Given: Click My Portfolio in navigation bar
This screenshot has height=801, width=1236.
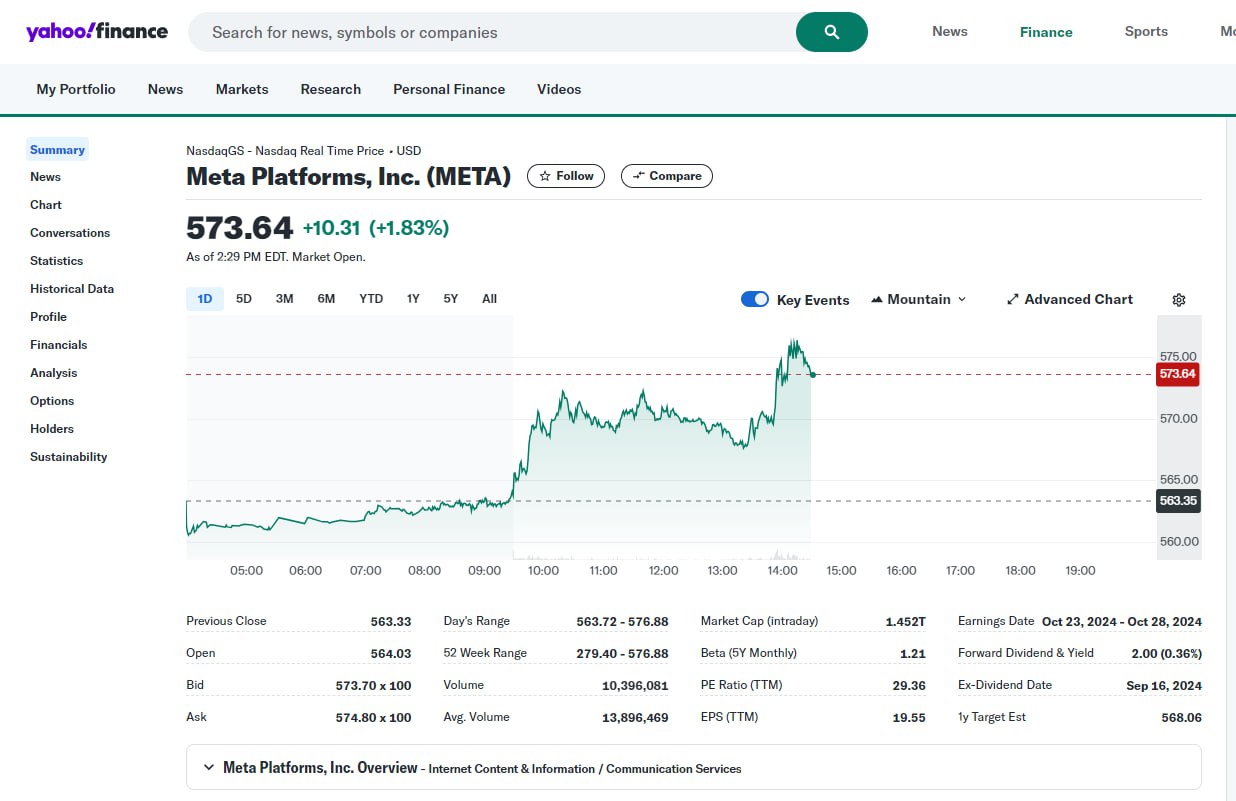Looking at the screenshot, I should (x=76, y=89).
